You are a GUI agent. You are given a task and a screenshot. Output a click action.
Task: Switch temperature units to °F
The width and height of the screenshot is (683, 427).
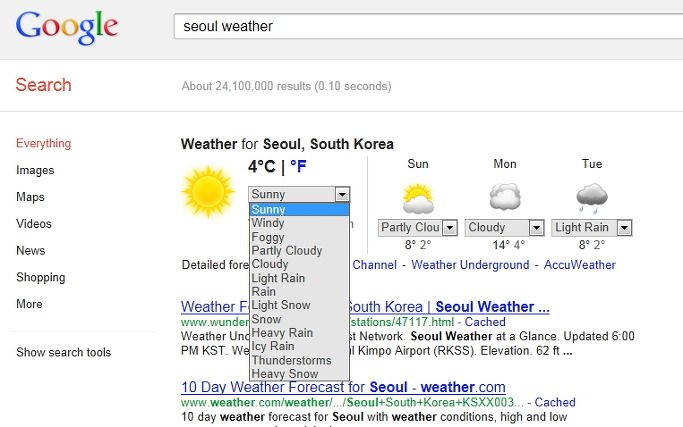pos(298,166)
